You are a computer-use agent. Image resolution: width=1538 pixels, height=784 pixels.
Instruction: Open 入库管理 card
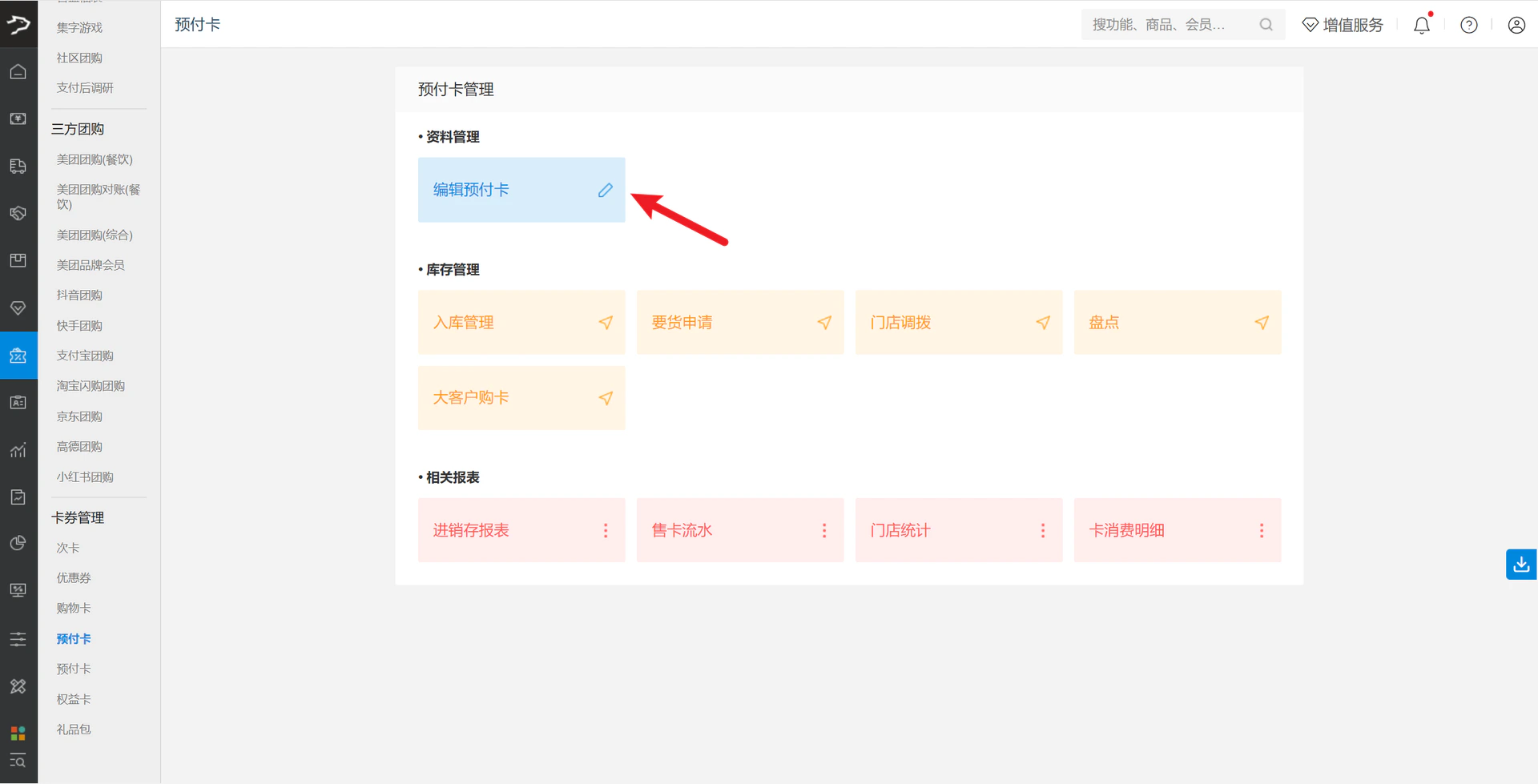pos(521,322)
